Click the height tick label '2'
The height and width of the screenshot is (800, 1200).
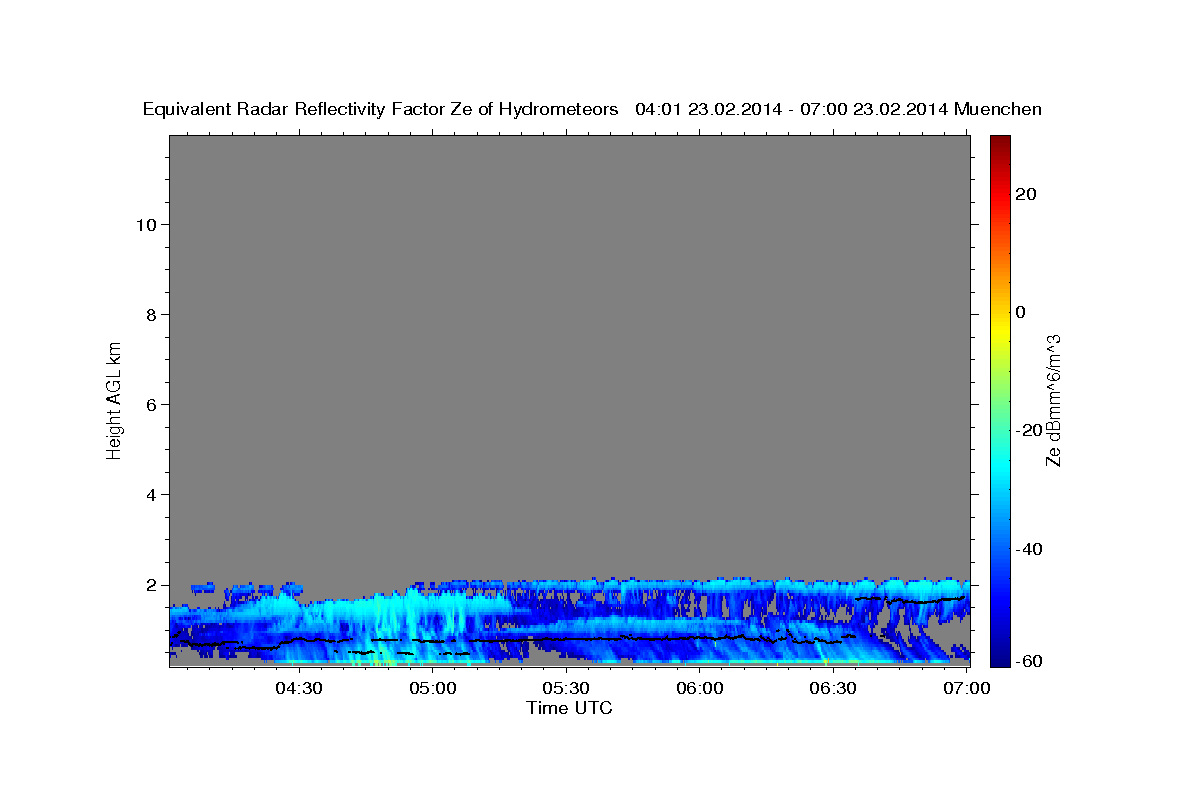click(153, 585)
